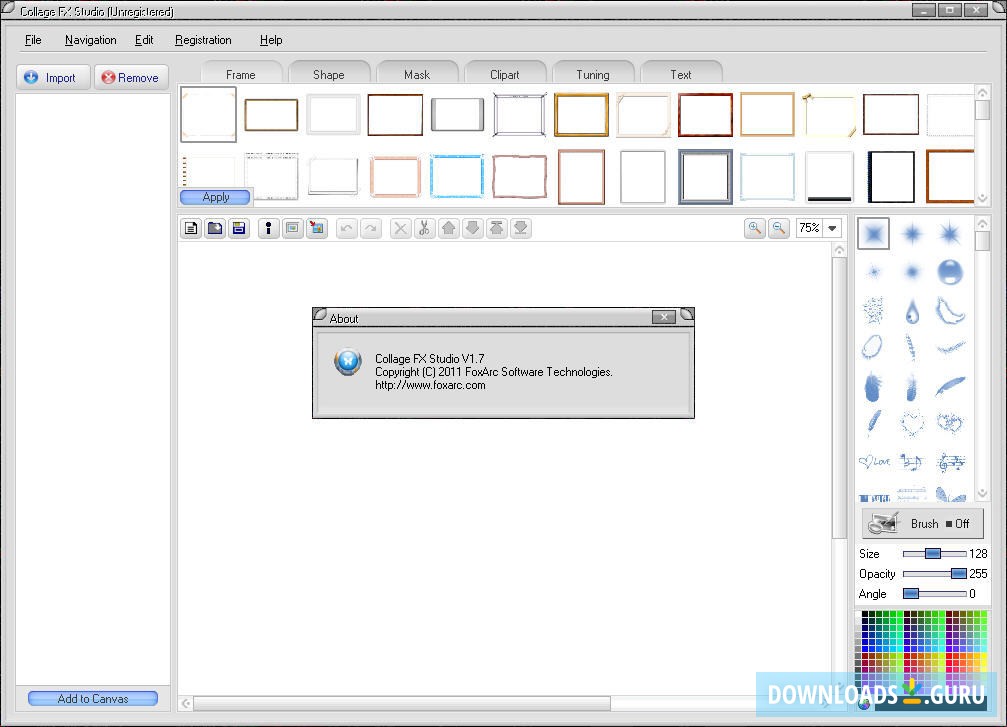The width and height of the screenshot is (1007, 727).
Task: Switch to the Clipart tab
Action: point(504,74)
